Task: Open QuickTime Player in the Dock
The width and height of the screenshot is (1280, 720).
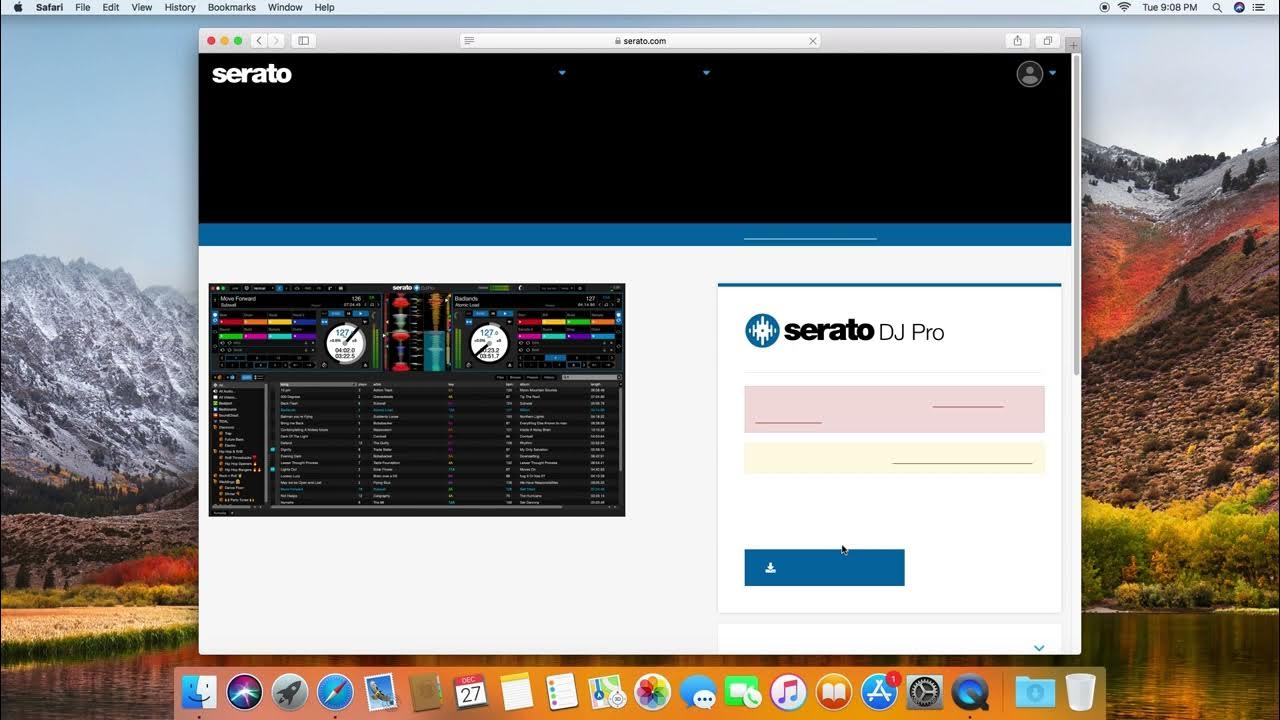Action: [x=969, y=692]
